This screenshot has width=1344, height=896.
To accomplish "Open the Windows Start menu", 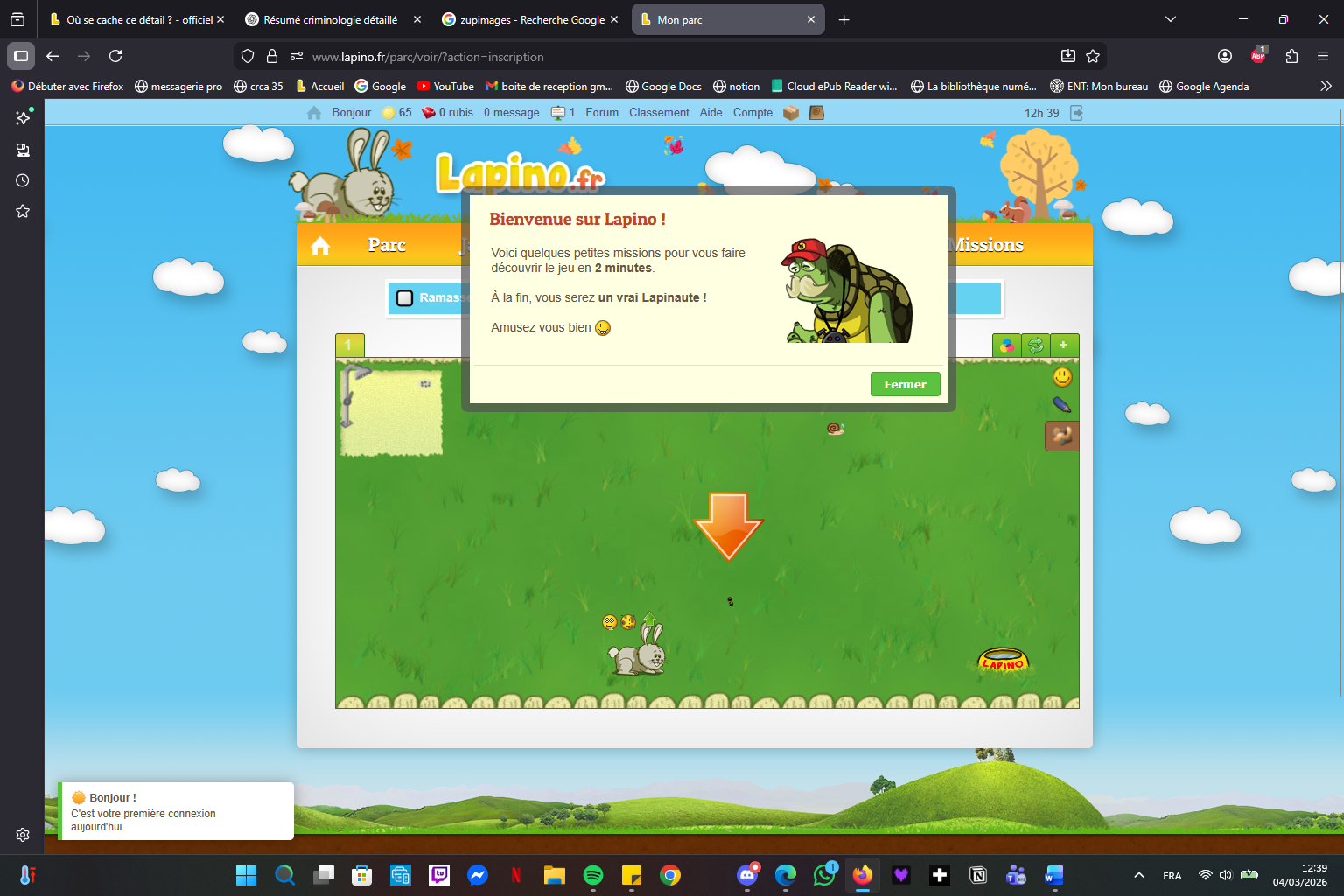I will (247, 875).
